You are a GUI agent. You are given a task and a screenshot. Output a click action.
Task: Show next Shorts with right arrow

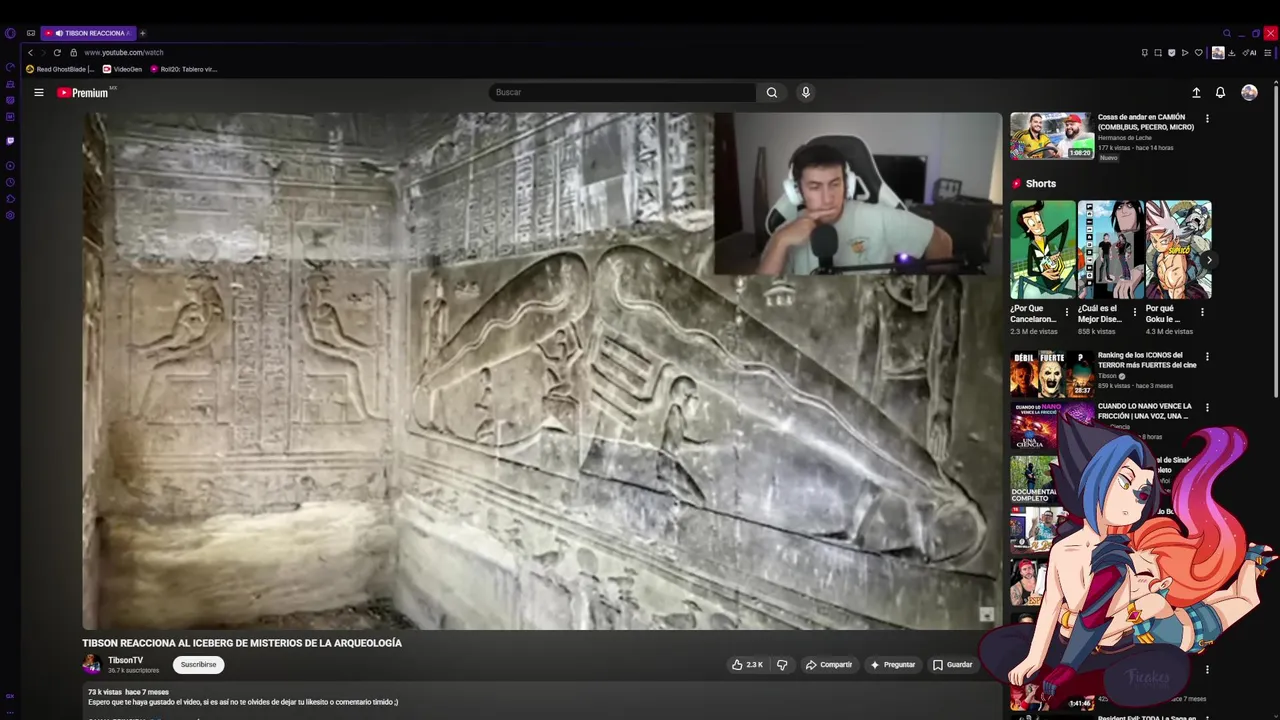pyautogui.click(x=1209, y=260)
